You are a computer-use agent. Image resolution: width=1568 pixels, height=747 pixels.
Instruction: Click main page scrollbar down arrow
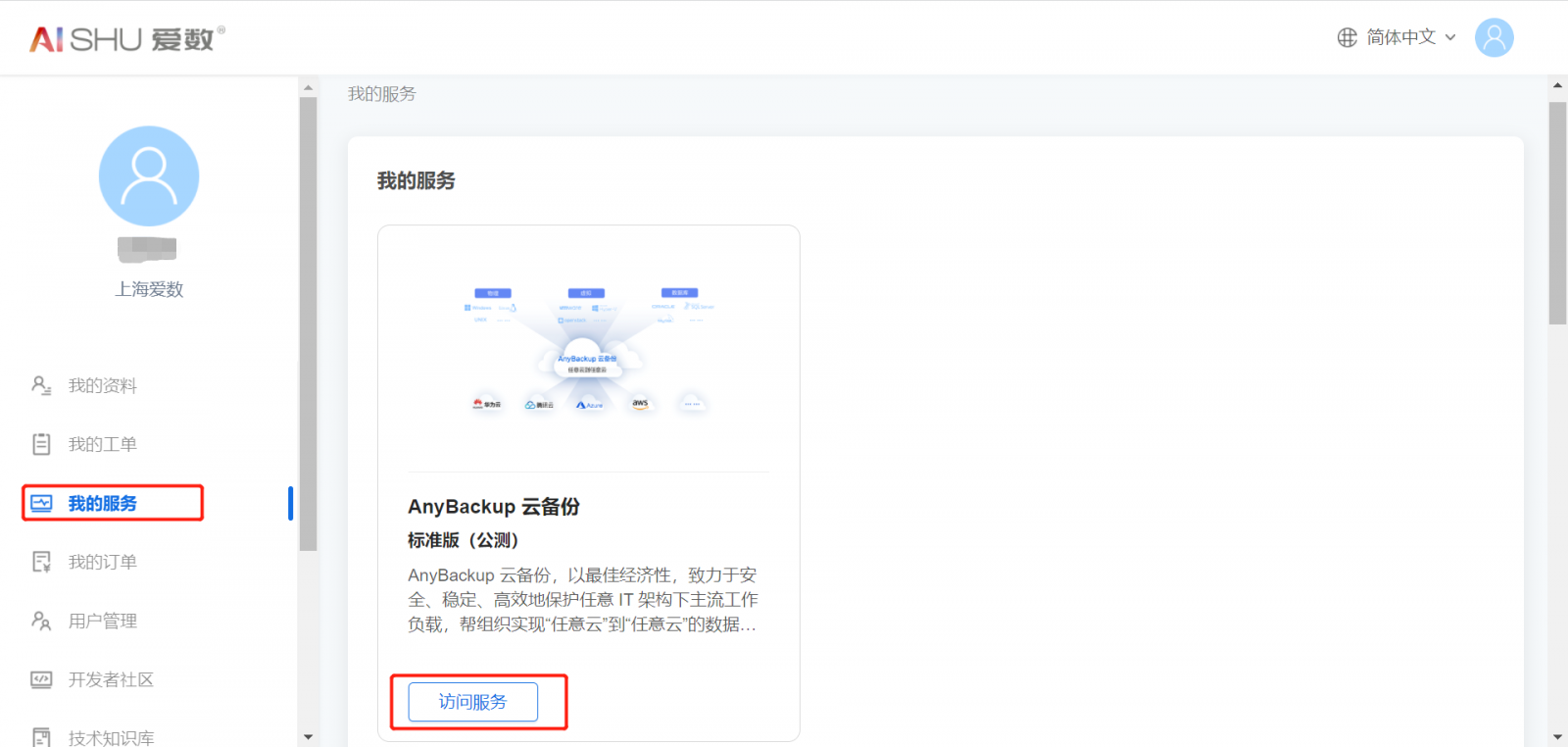[x=1557, y=737]
